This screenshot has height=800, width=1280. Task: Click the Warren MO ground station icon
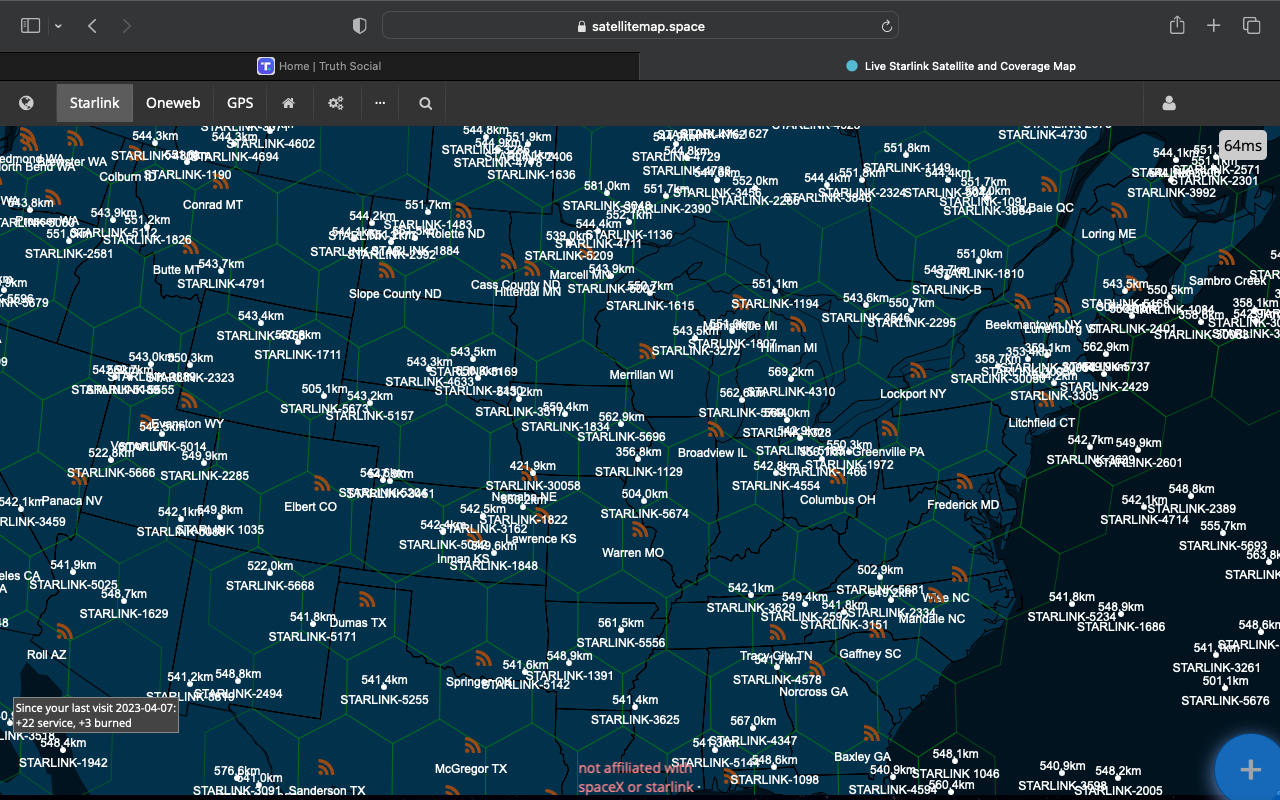(640, 530)
